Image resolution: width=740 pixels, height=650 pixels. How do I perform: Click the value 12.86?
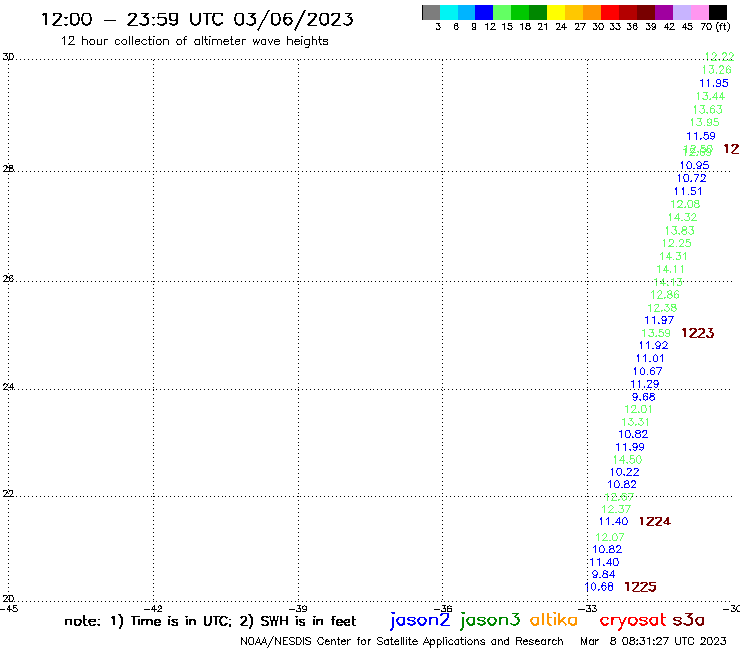pyautogui.click(x=665, y=295)
